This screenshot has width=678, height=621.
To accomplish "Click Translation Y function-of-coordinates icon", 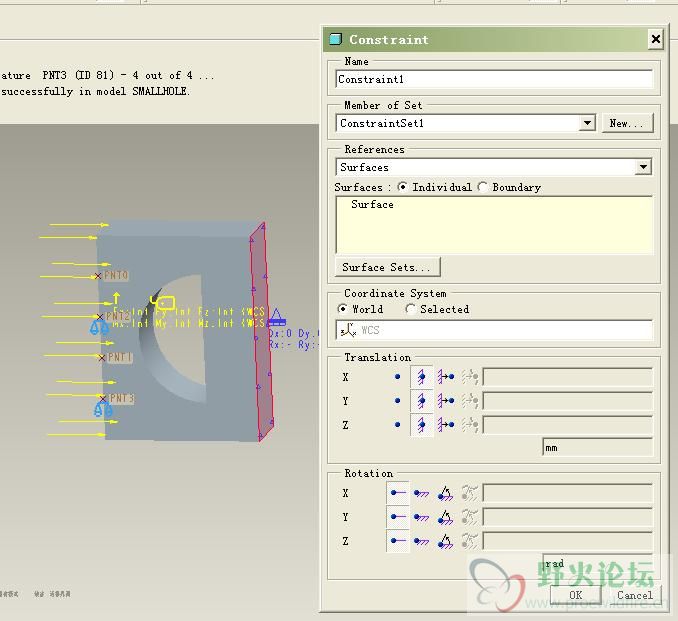I will [470, 401].
